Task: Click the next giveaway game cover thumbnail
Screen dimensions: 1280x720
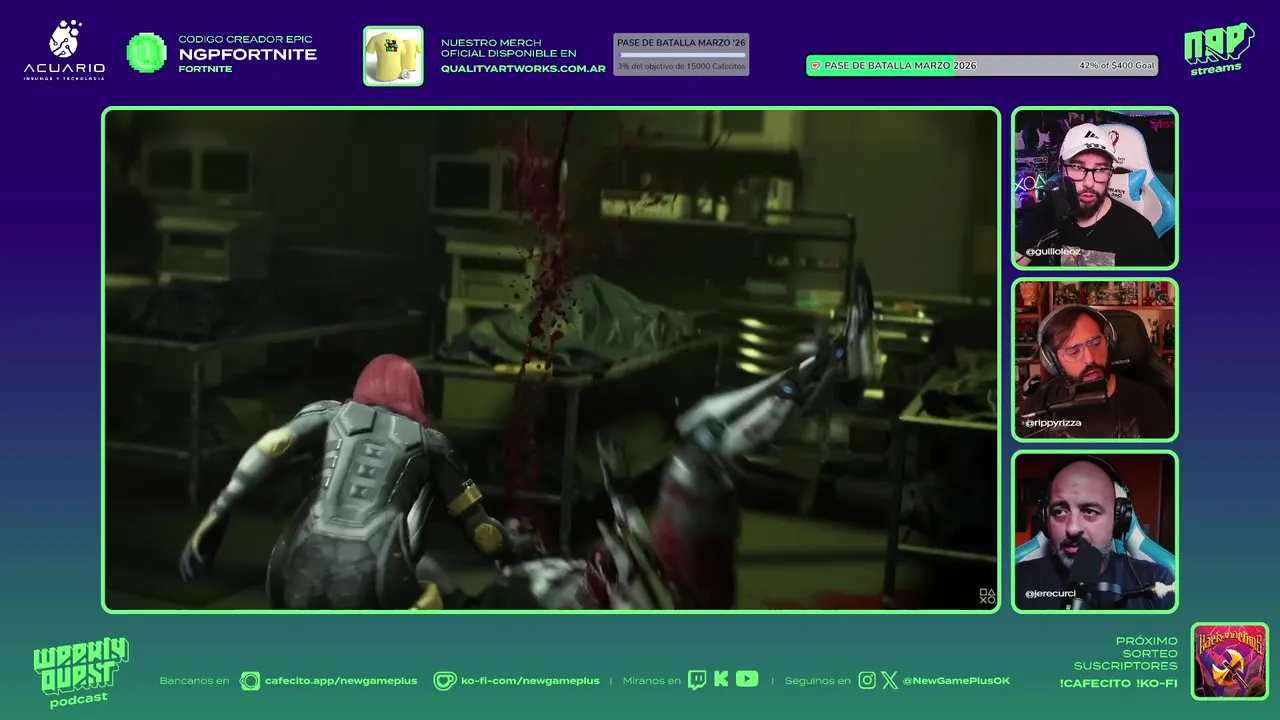Action: [x=1230, y=661]
